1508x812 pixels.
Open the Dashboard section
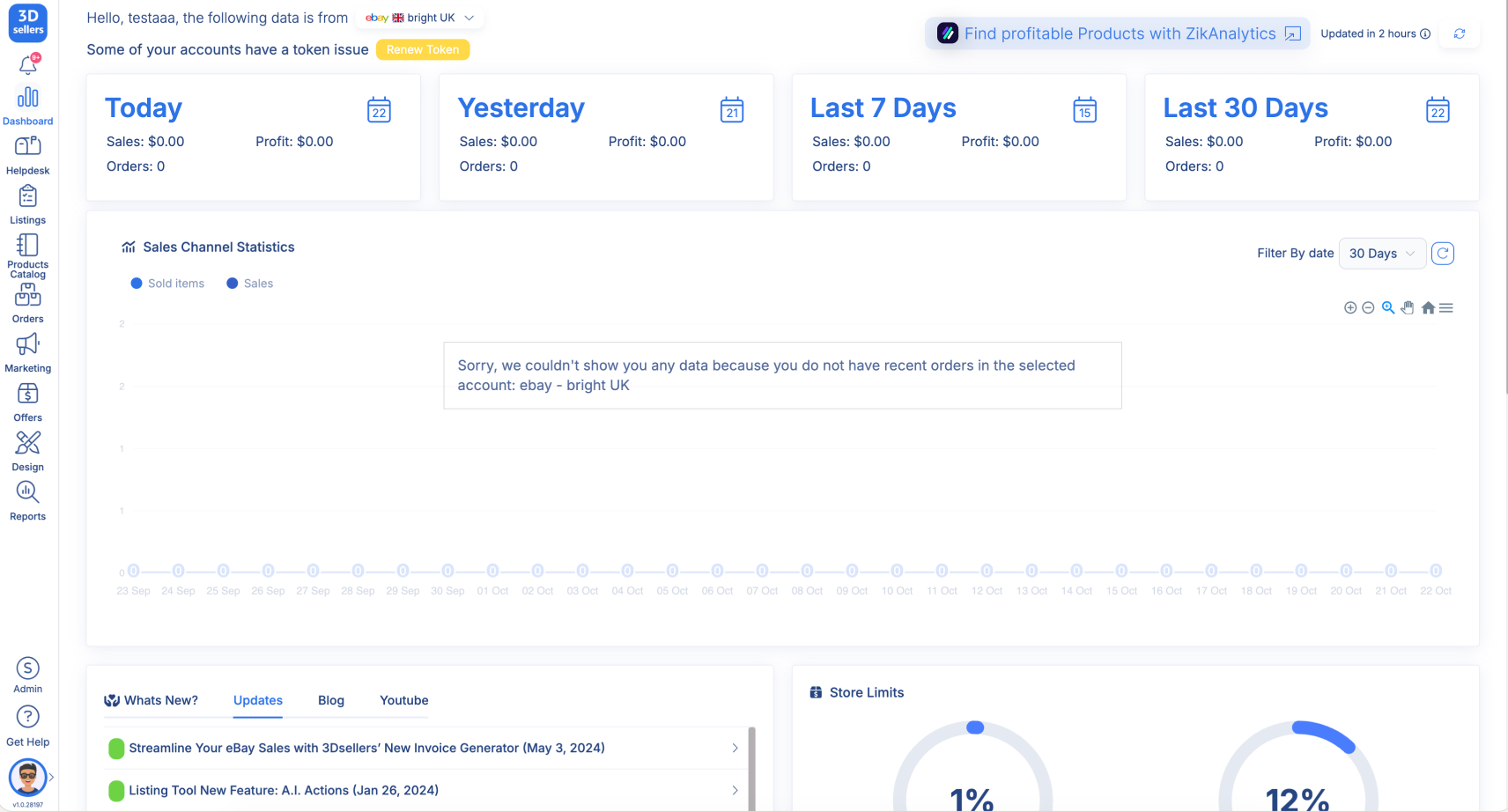(28, 106)
